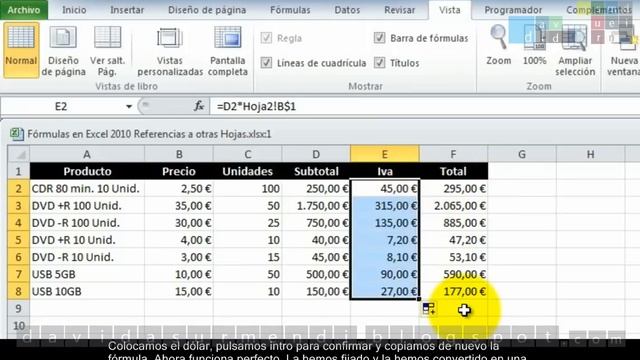Click cell DVD -R 100 Unid.
The image size is (640, 360).
pos(87,223)
